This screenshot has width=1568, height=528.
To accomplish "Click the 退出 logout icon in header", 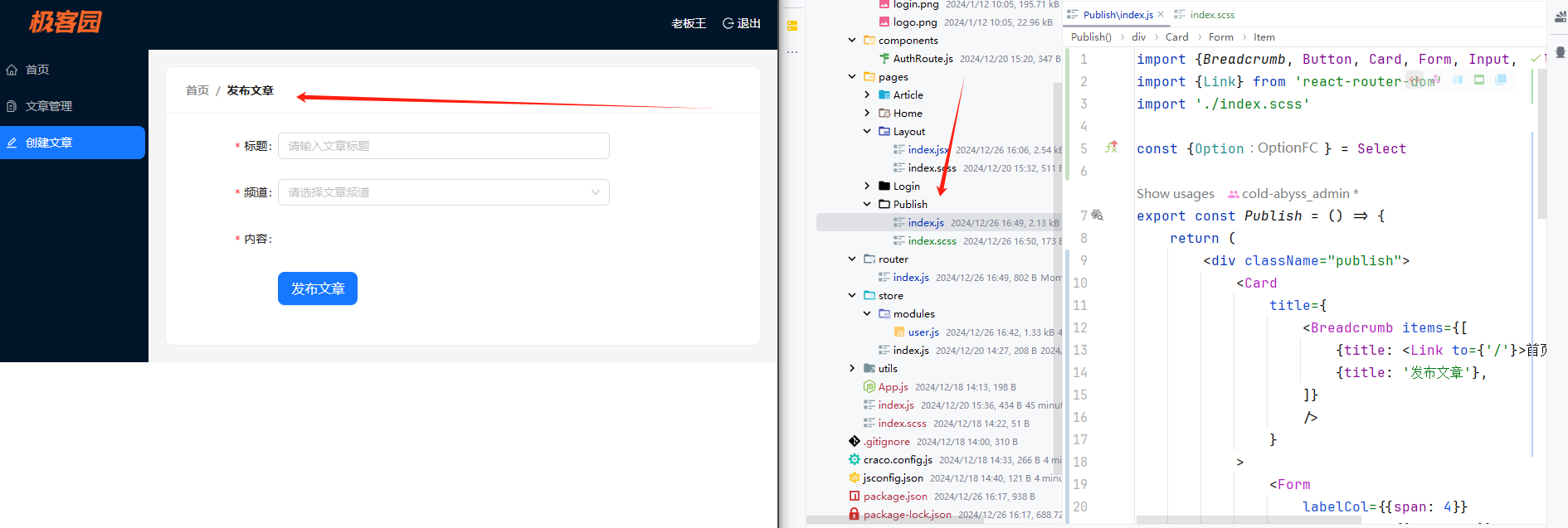I will [x=728, y=23].
